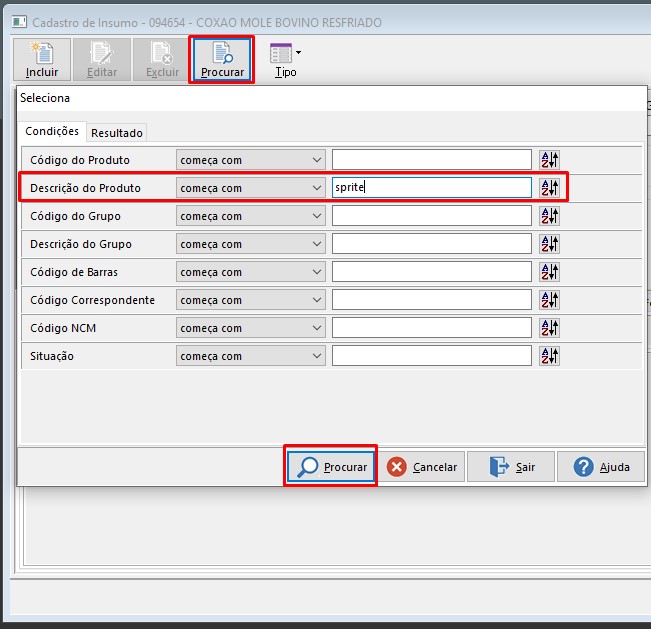
Task: Switch to the Condições tab
Action: click(52, 131)
